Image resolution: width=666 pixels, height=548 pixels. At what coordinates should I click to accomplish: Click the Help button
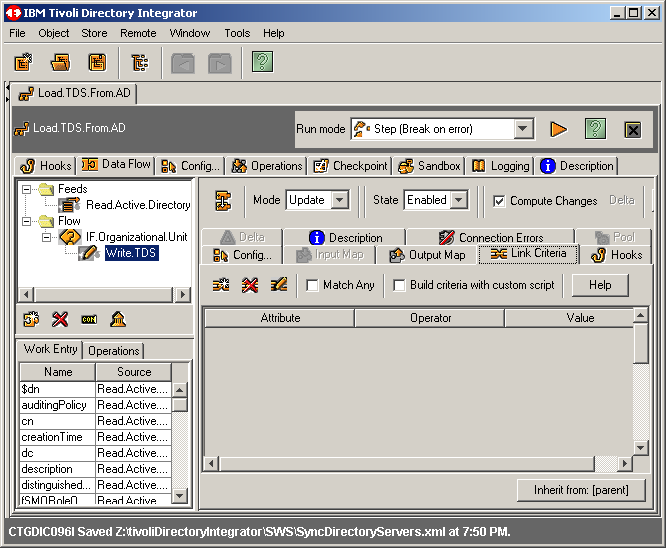[x=599, y=286]
